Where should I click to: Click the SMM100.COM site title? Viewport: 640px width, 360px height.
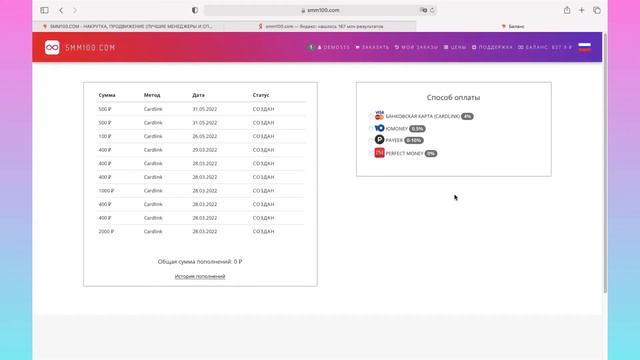coord(90,48)
